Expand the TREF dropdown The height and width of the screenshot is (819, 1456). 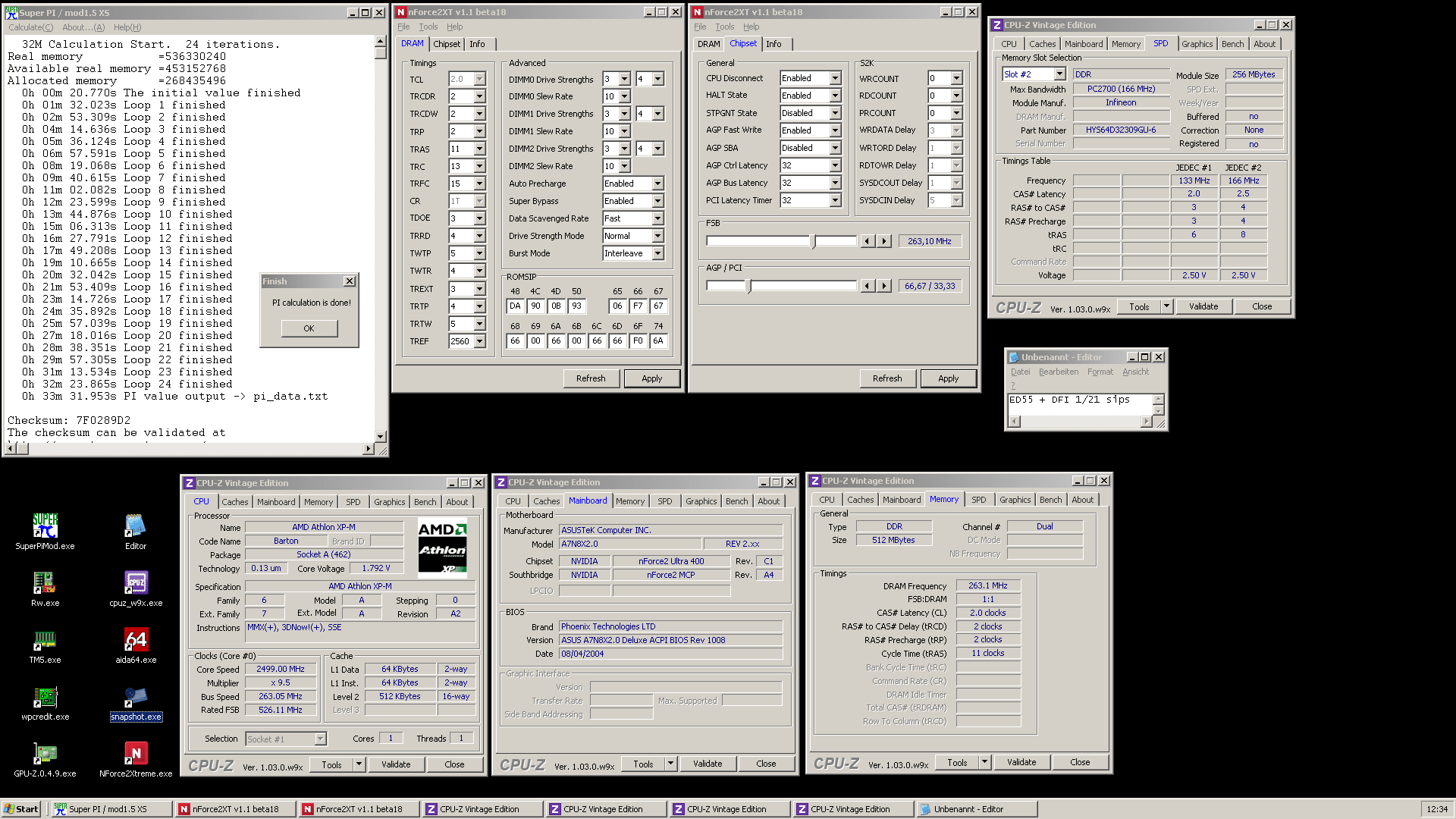[479, 341]
